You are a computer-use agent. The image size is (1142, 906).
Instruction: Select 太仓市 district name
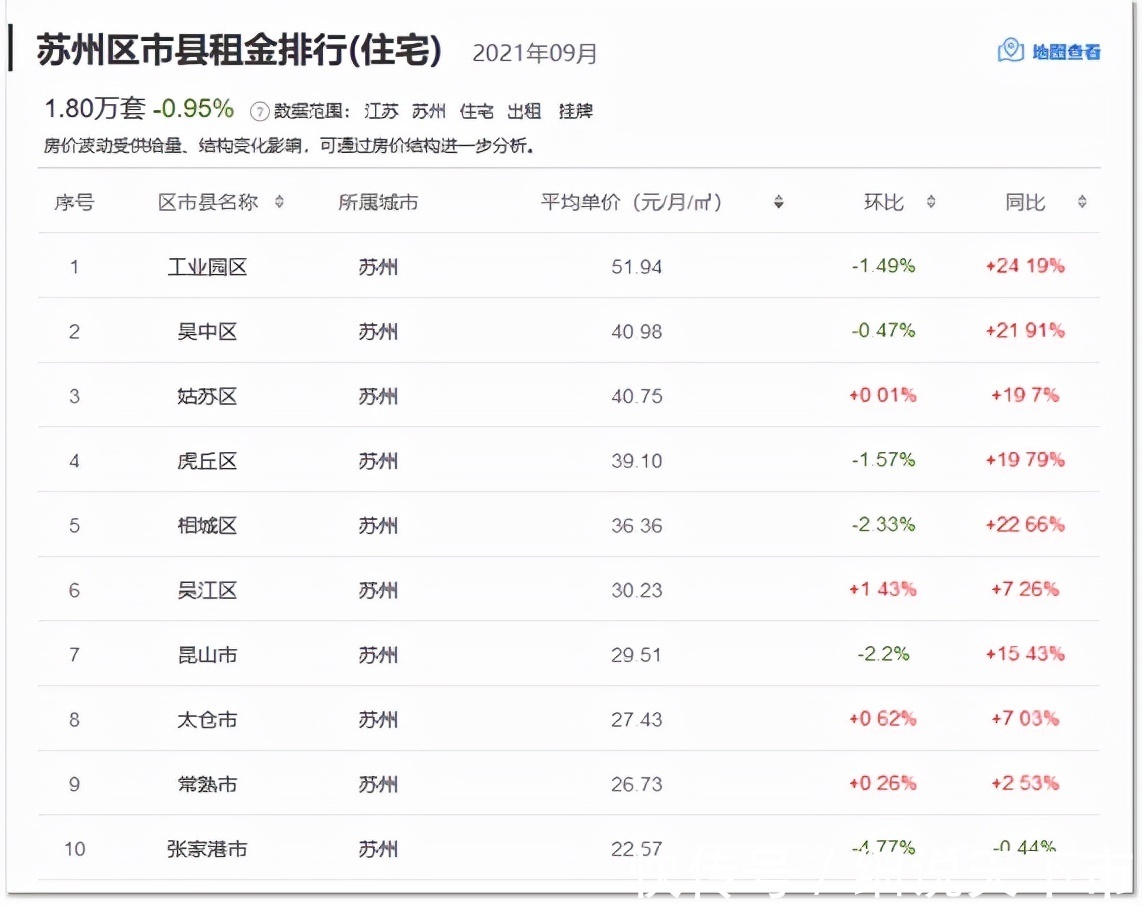click(208, 720)
